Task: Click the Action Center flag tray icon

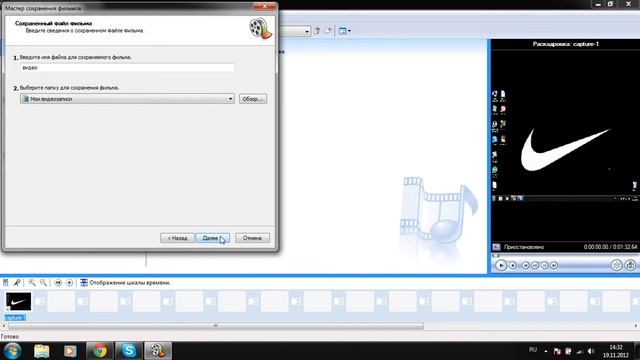Action: point(557,351)
